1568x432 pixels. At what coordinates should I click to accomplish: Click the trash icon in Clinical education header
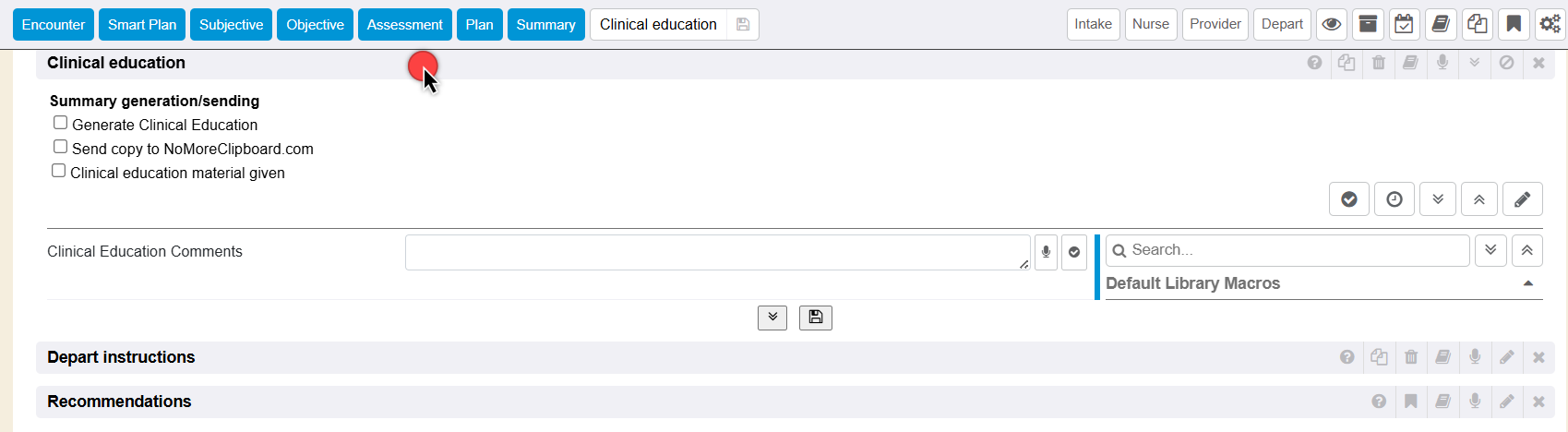pyautogui.click(x=1378, y=63)
